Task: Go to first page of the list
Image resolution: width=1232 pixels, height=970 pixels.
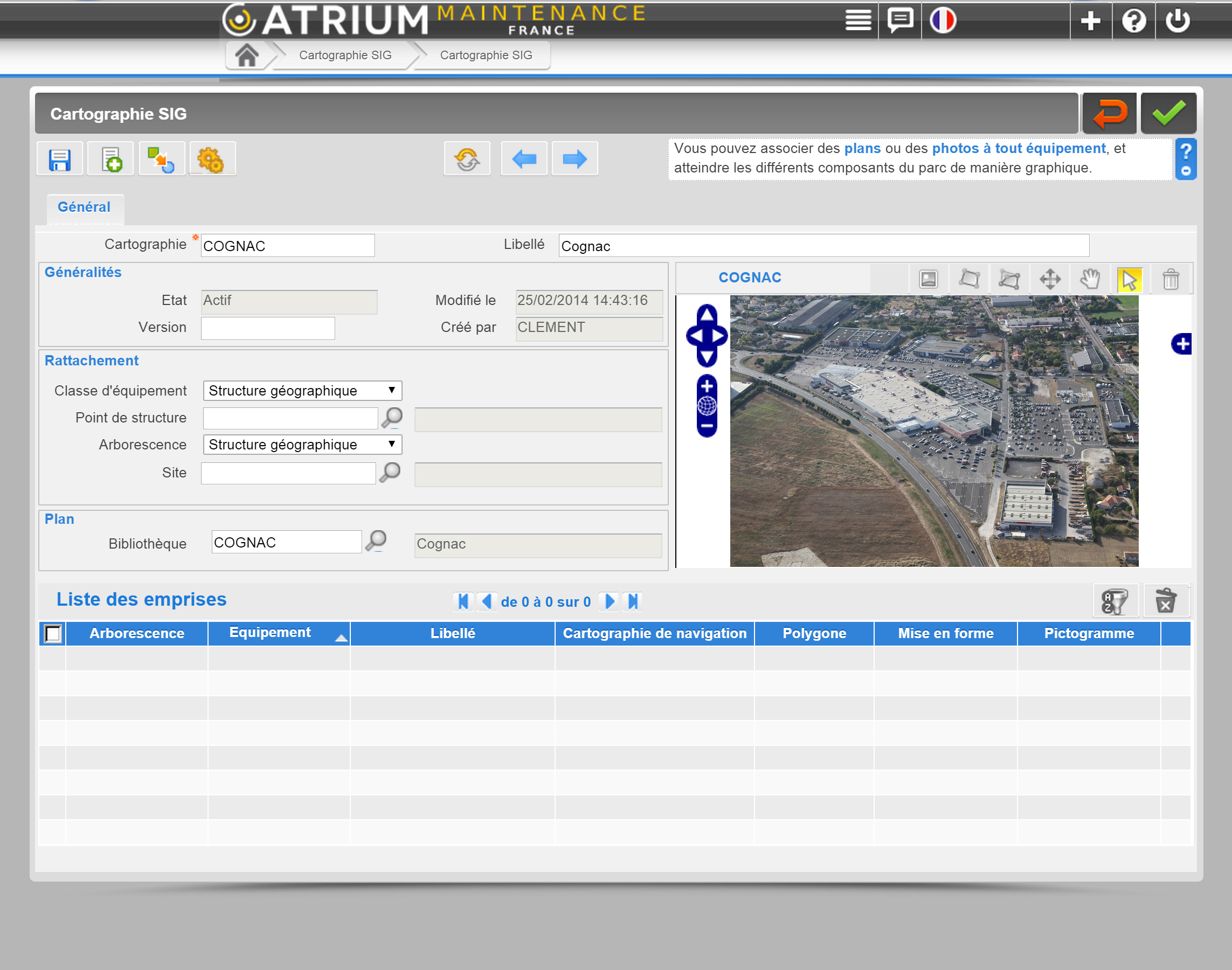Action: pyautogui.click(x=463, y=601)
